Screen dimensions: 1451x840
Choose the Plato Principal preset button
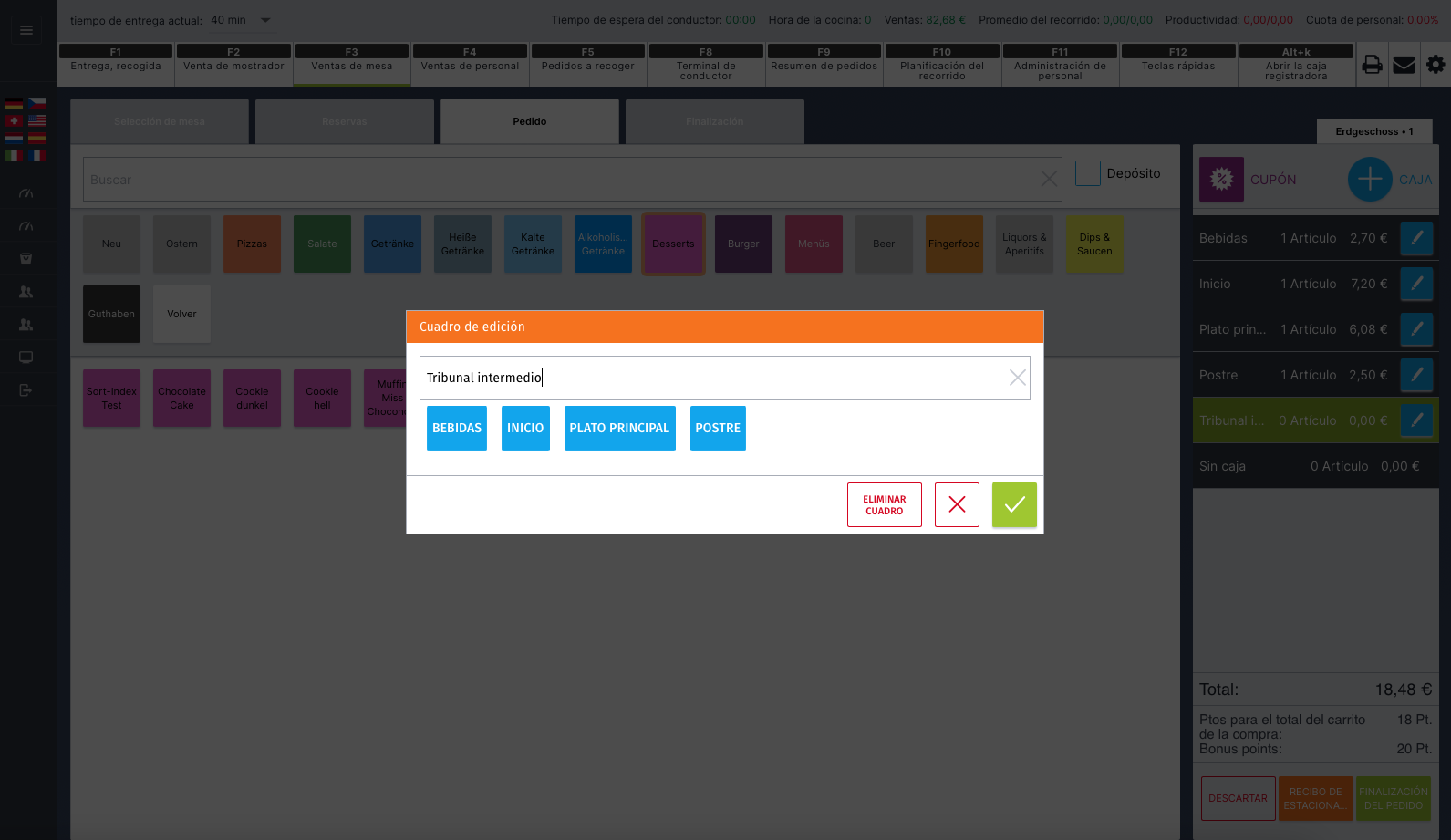coord(619,428)
